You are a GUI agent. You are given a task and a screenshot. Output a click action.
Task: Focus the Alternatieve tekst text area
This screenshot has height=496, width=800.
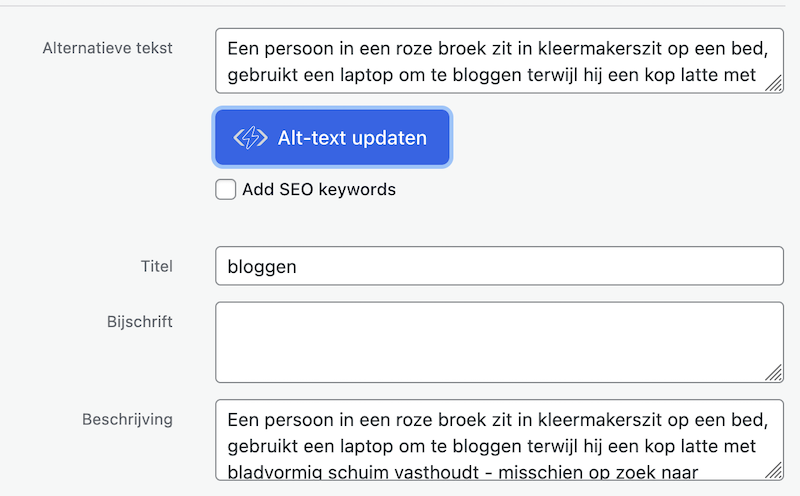(x=498, y=61)
